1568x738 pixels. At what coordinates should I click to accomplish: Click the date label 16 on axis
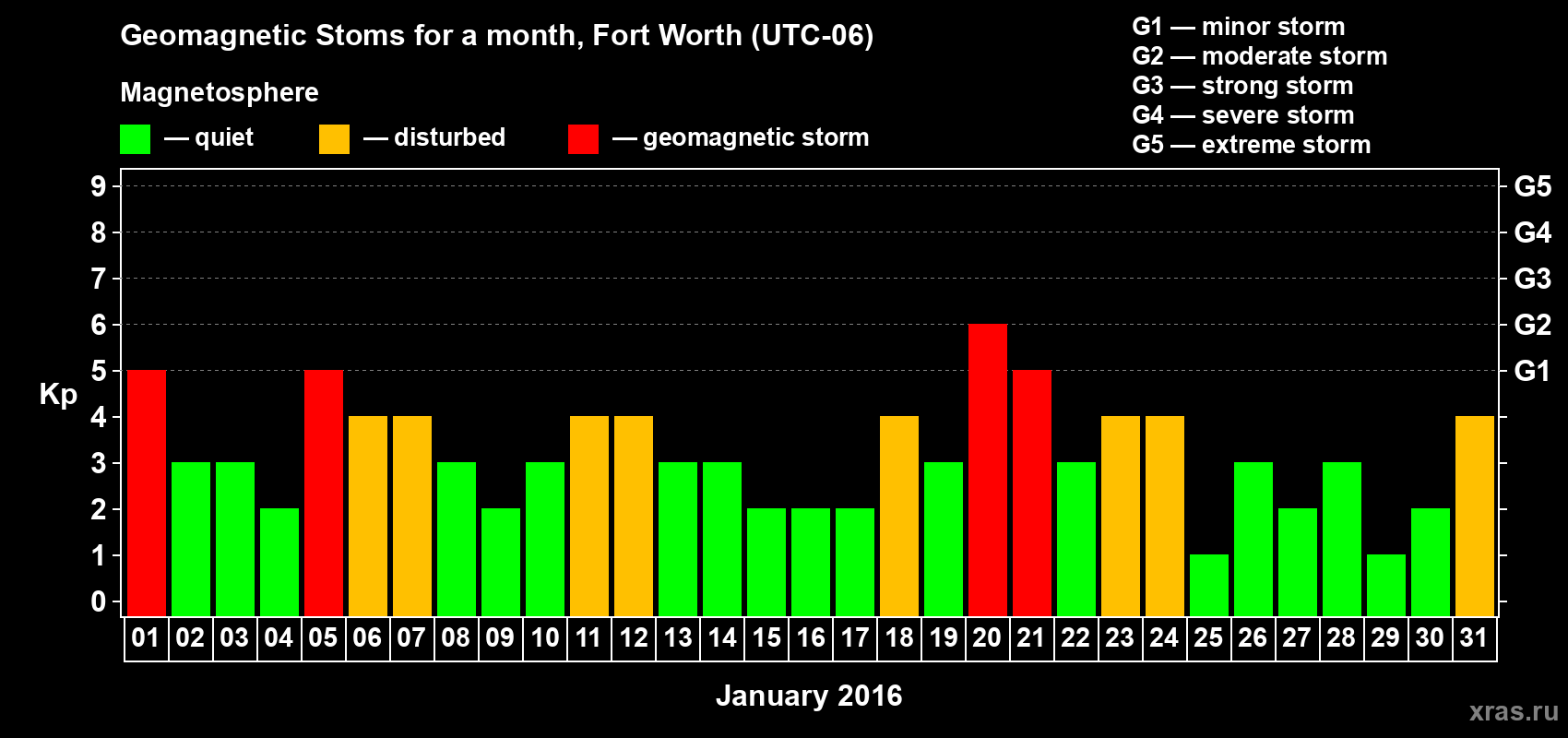[811, 638]
